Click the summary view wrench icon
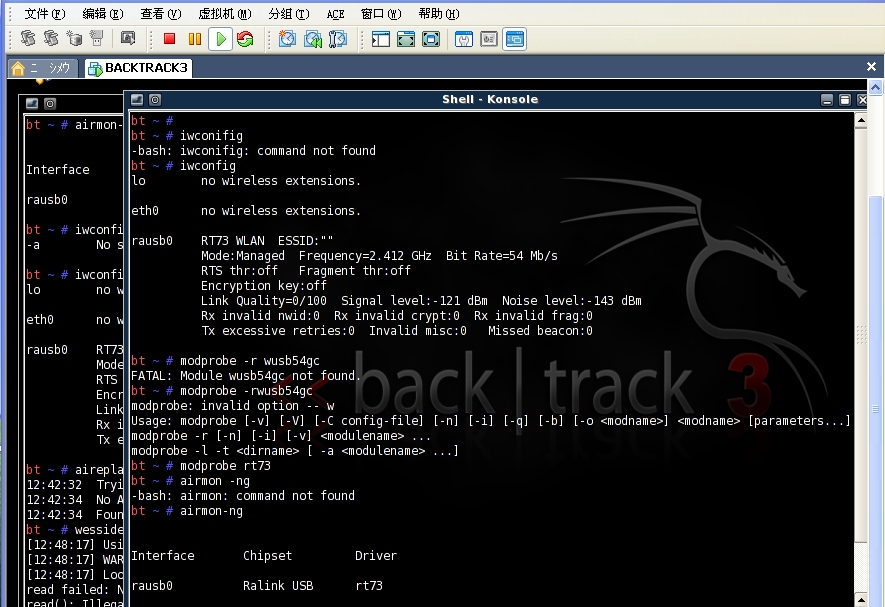The width and height of the screenshot is (885, 607). 464,39
